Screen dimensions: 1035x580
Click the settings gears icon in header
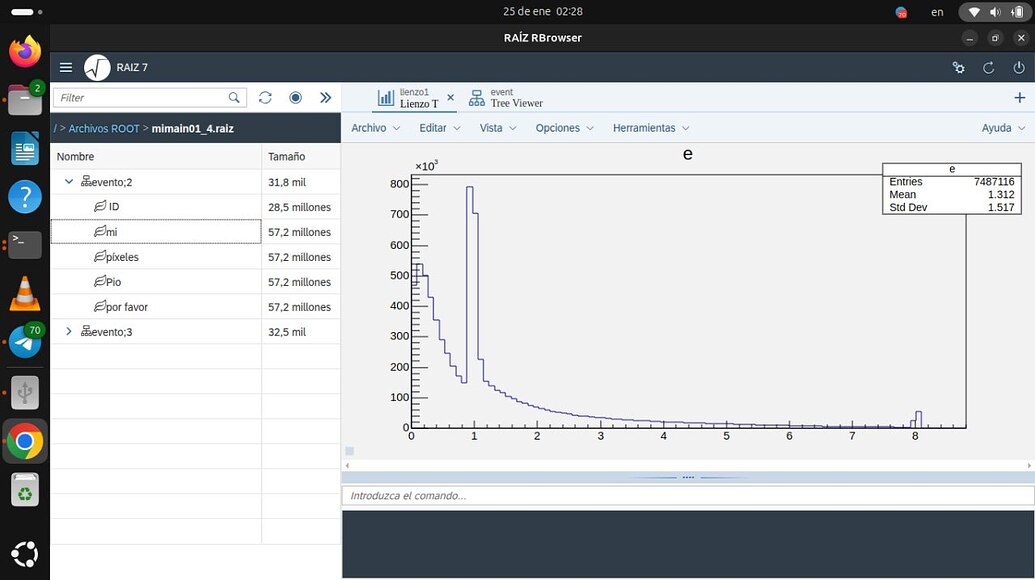coord(958,68)
